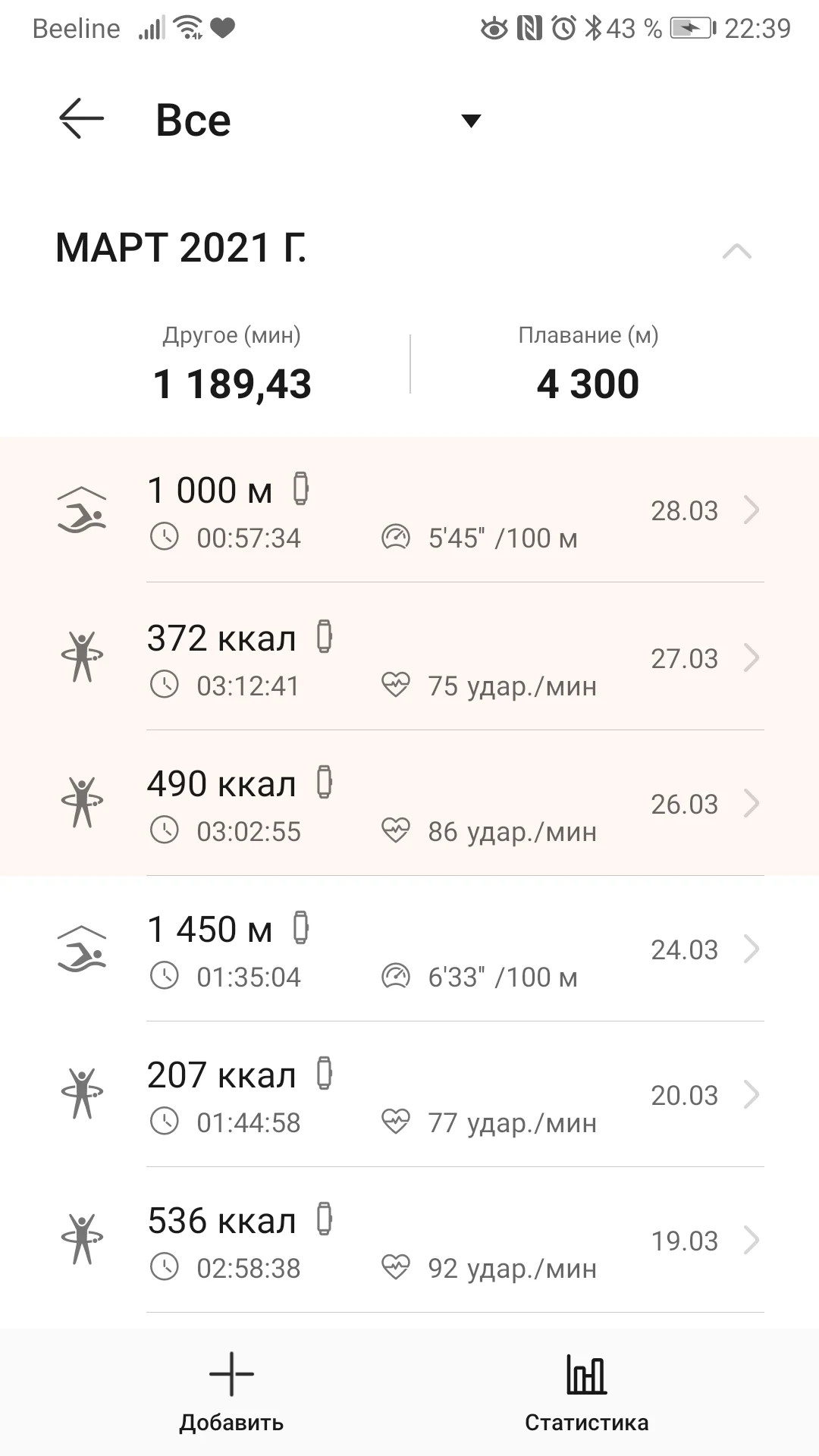819x1456 pixels.
Task: Tap the swimming icon for 28.03
Action: pyautogui.click(x=82, y=510)
